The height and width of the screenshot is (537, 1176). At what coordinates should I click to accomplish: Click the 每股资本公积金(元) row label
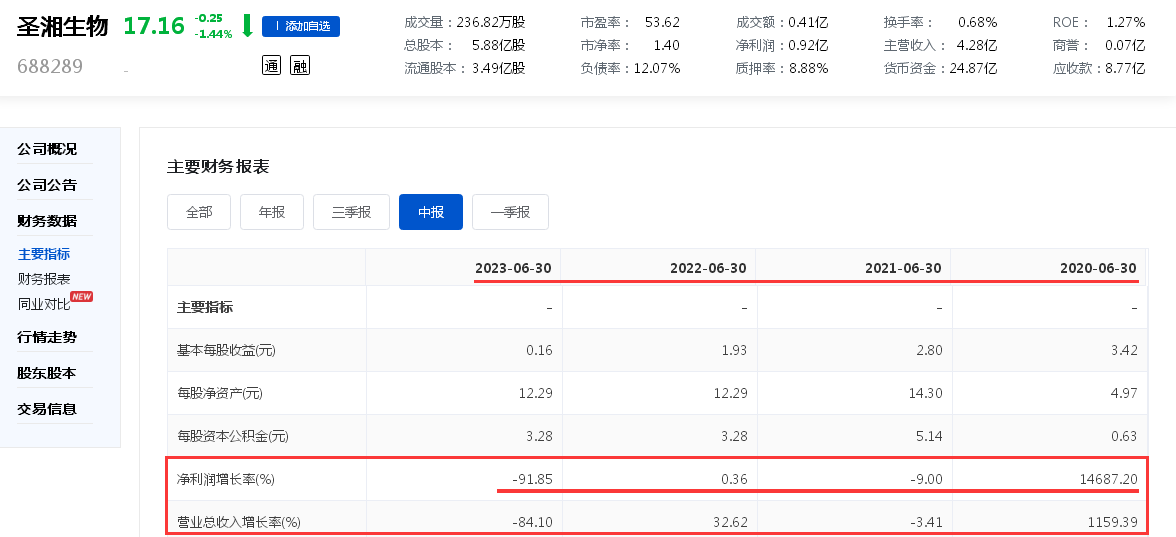click(x=232, y=436)
